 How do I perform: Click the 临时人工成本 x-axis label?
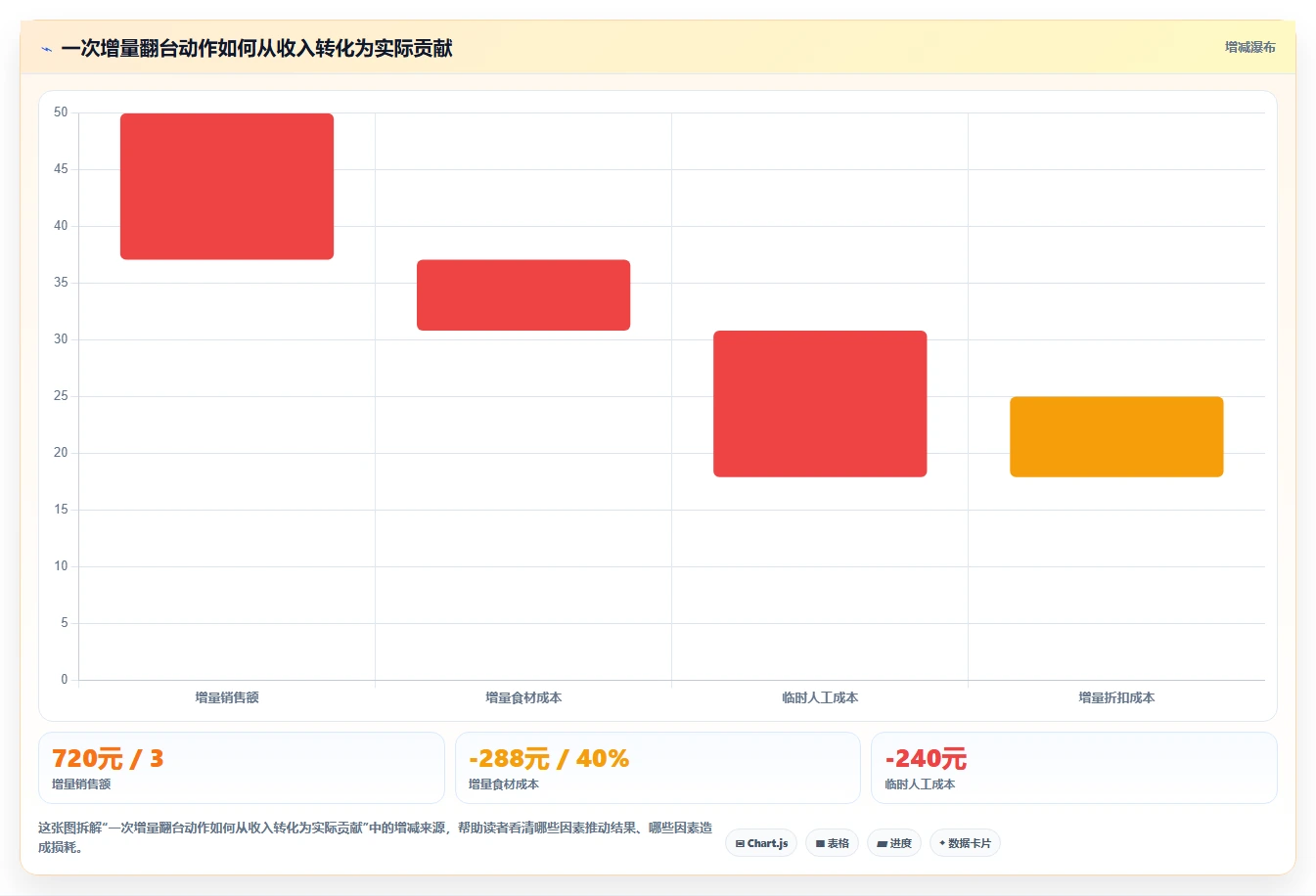click(820, 697)
